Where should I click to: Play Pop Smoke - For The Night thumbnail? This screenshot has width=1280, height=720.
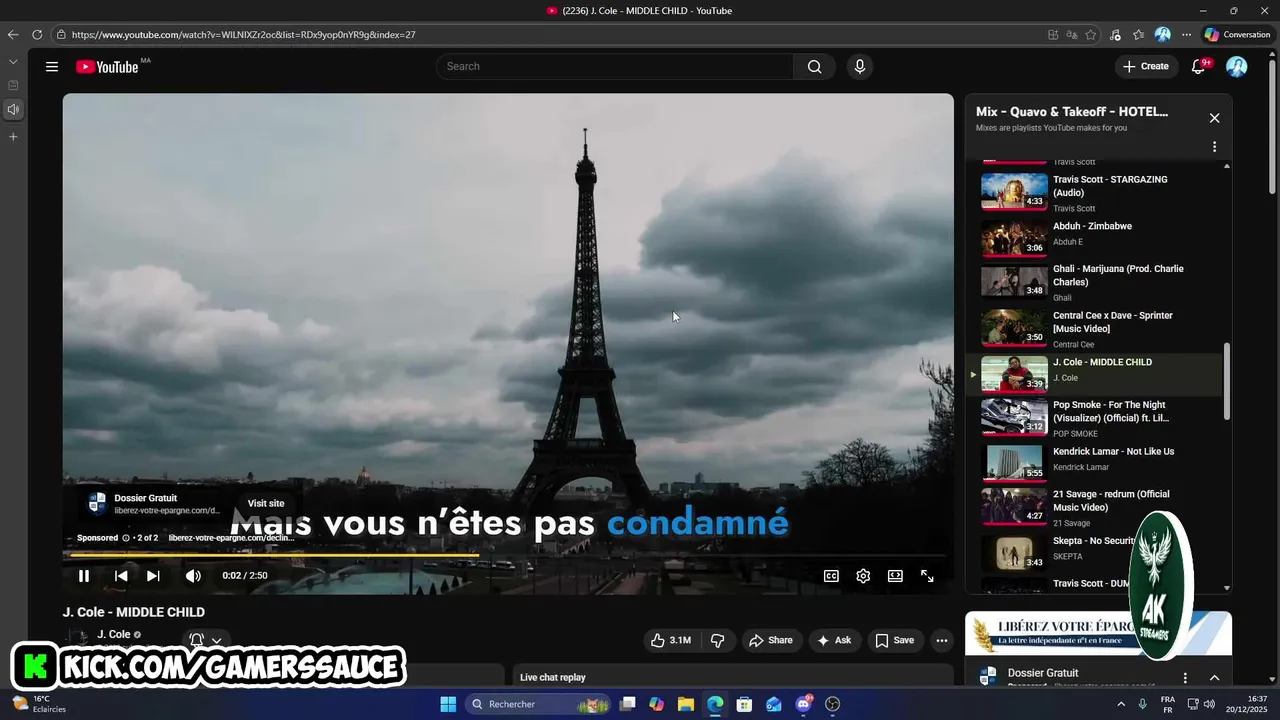point(1014,417)
